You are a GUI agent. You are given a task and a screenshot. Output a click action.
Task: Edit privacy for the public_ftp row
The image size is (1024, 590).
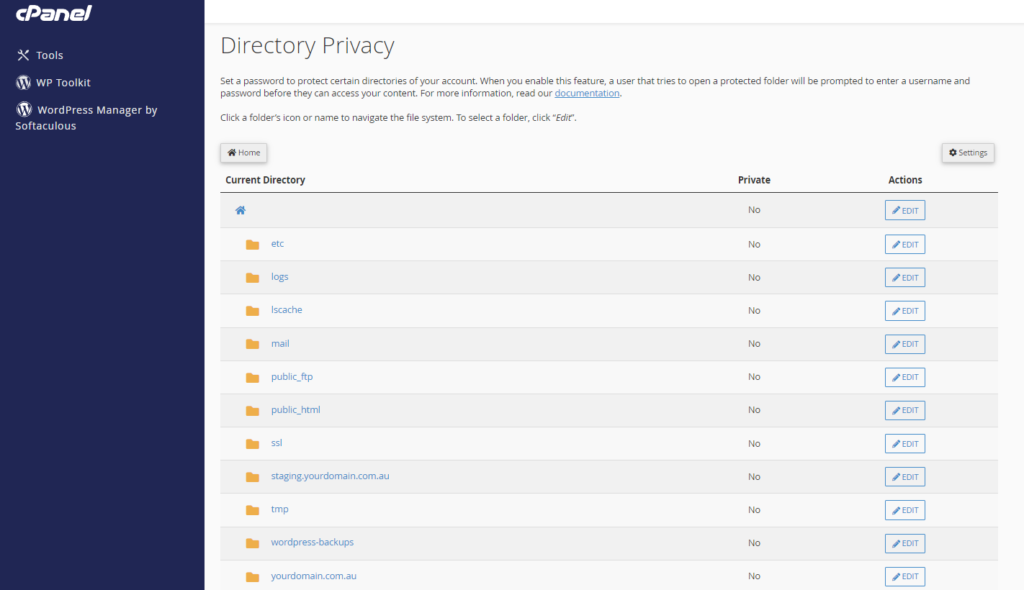904,377
